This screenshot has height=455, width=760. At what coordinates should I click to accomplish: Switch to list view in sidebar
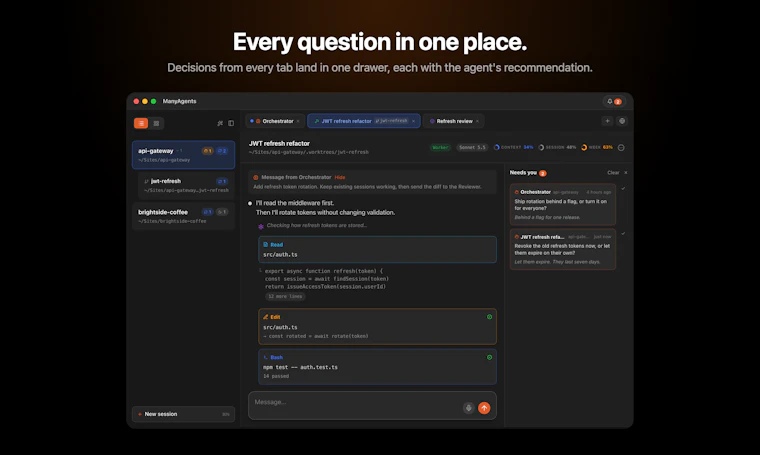click(x=141, y=123)
